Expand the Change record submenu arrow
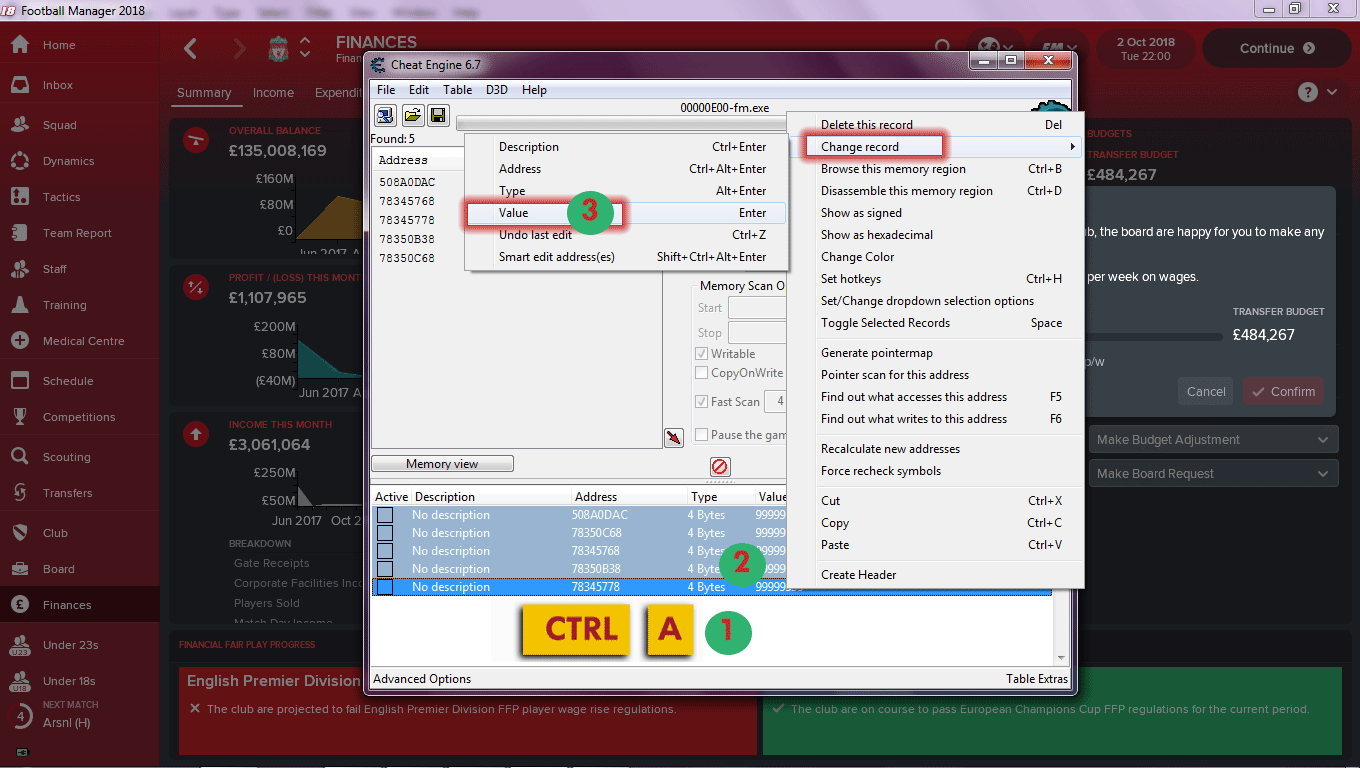This screenshot has height=768, width=1360. (1072, 147)
